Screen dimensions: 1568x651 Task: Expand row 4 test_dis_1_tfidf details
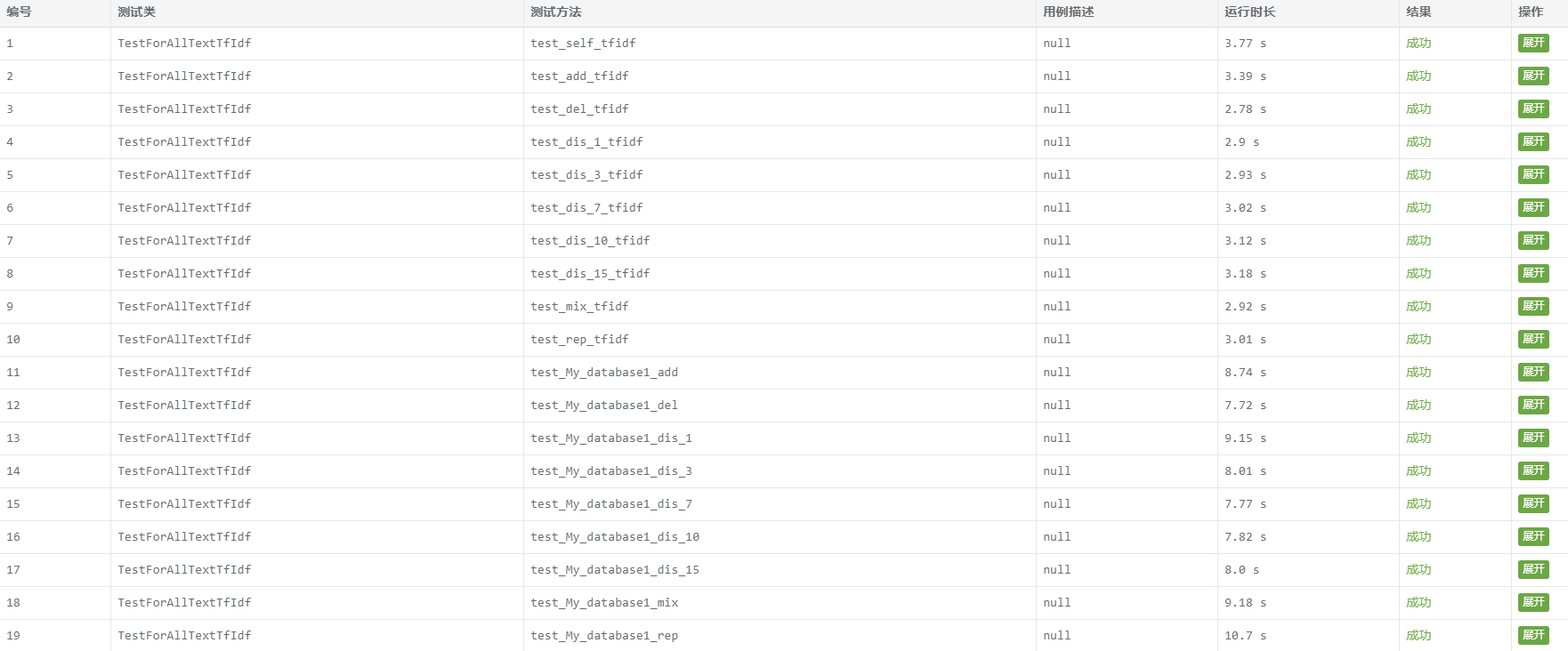point(1532,141)
